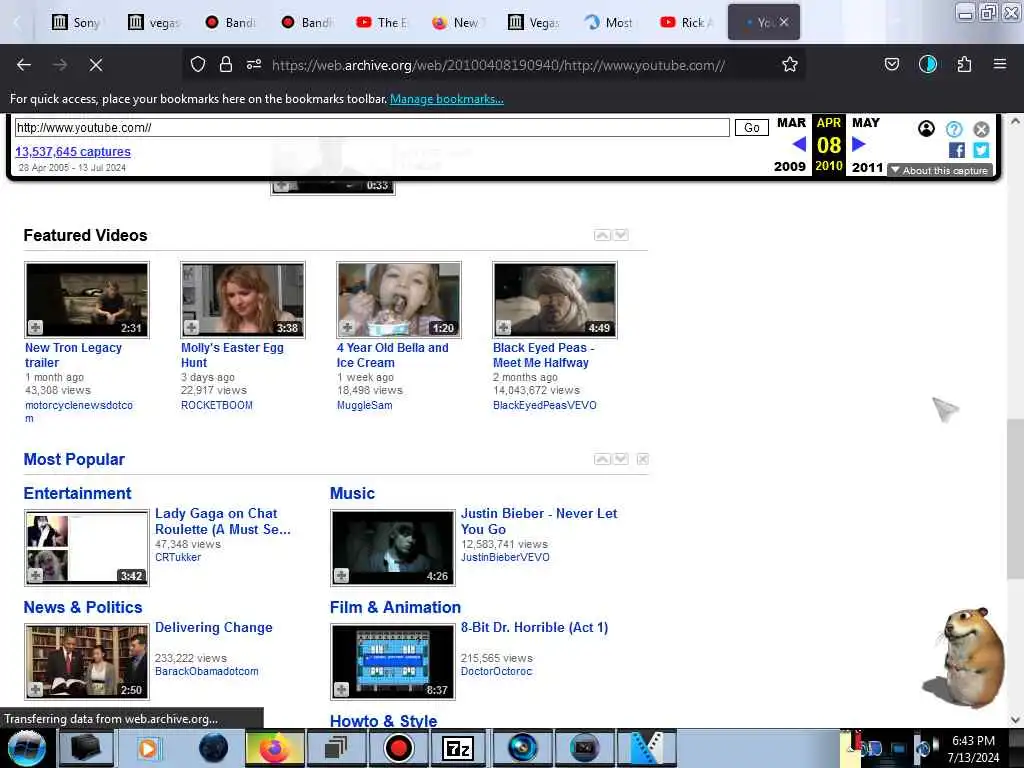Add Justin Bieber video to queue
This screenshot has height=768, width=1024.
pos(342,575)
